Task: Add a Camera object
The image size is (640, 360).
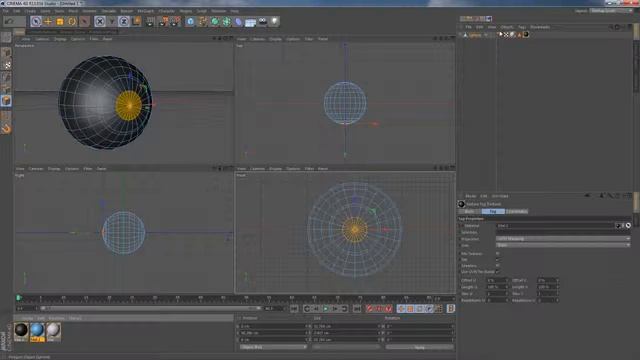Action: tap(263, 21)
